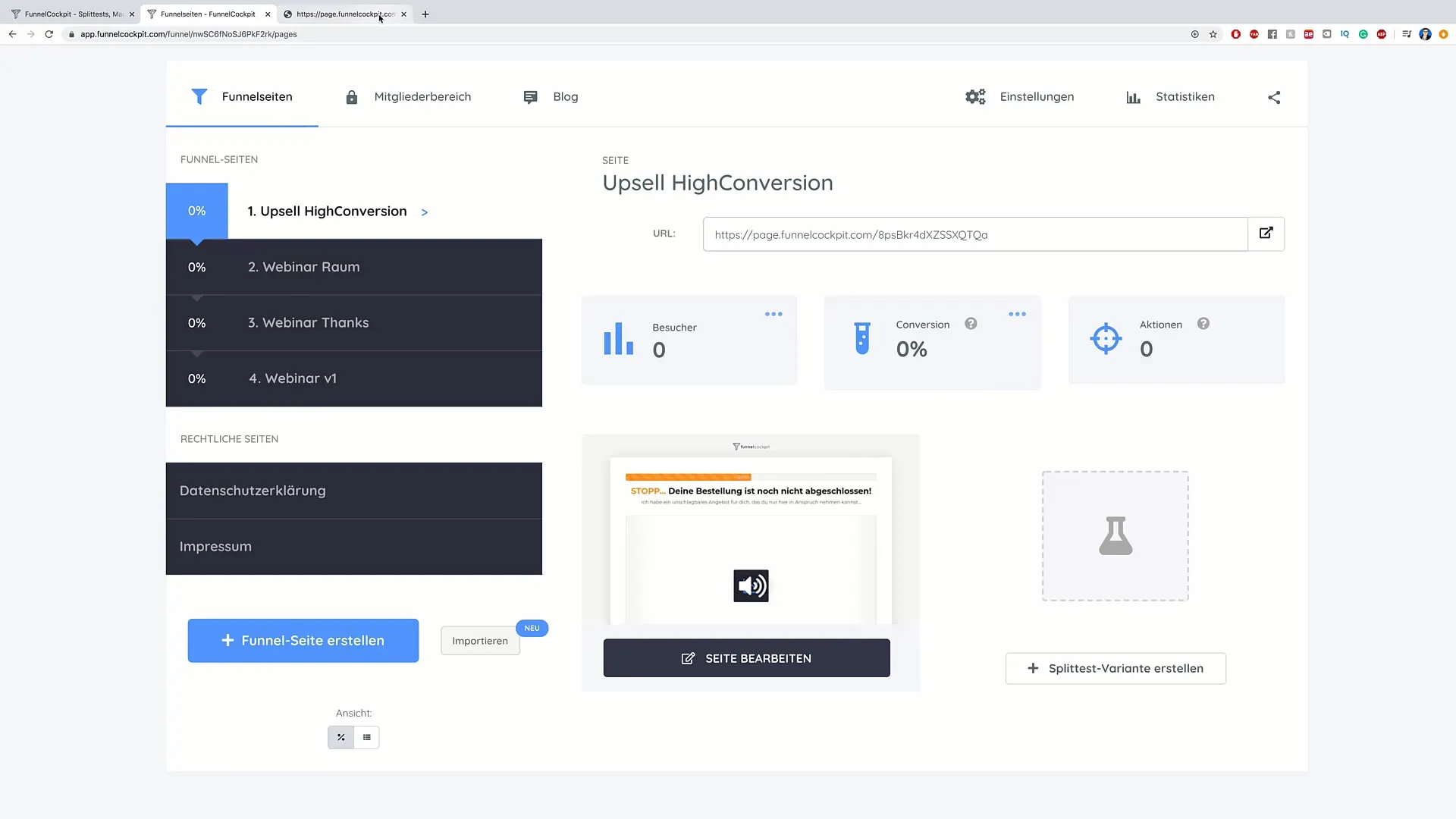Click the bar chart icon next to Statistiken

click(x=1133, y=97)
